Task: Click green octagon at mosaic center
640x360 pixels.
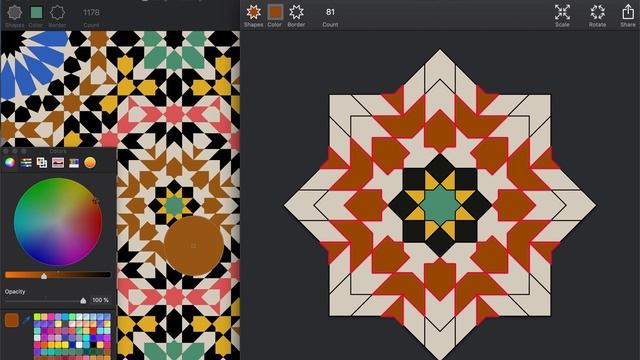Action: [x=440, y=205]
